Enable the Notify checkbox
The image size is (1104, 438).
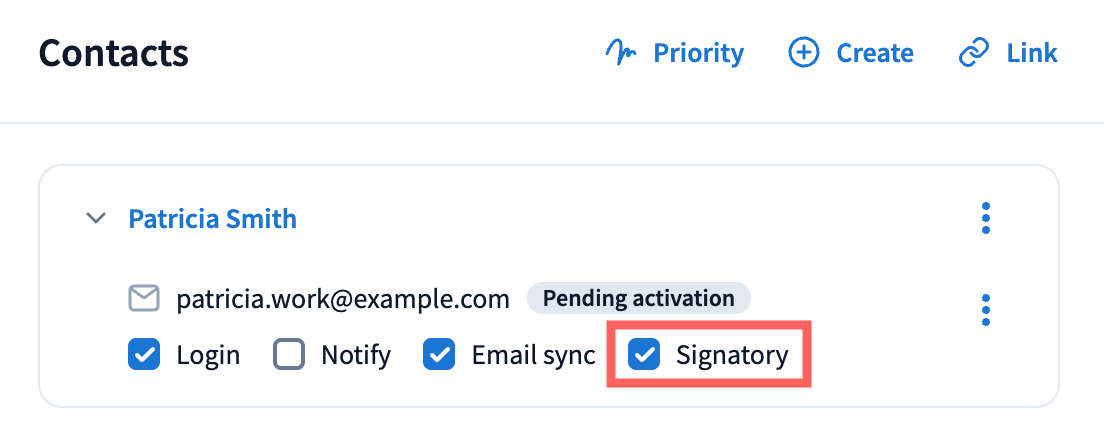coord(289,354)
